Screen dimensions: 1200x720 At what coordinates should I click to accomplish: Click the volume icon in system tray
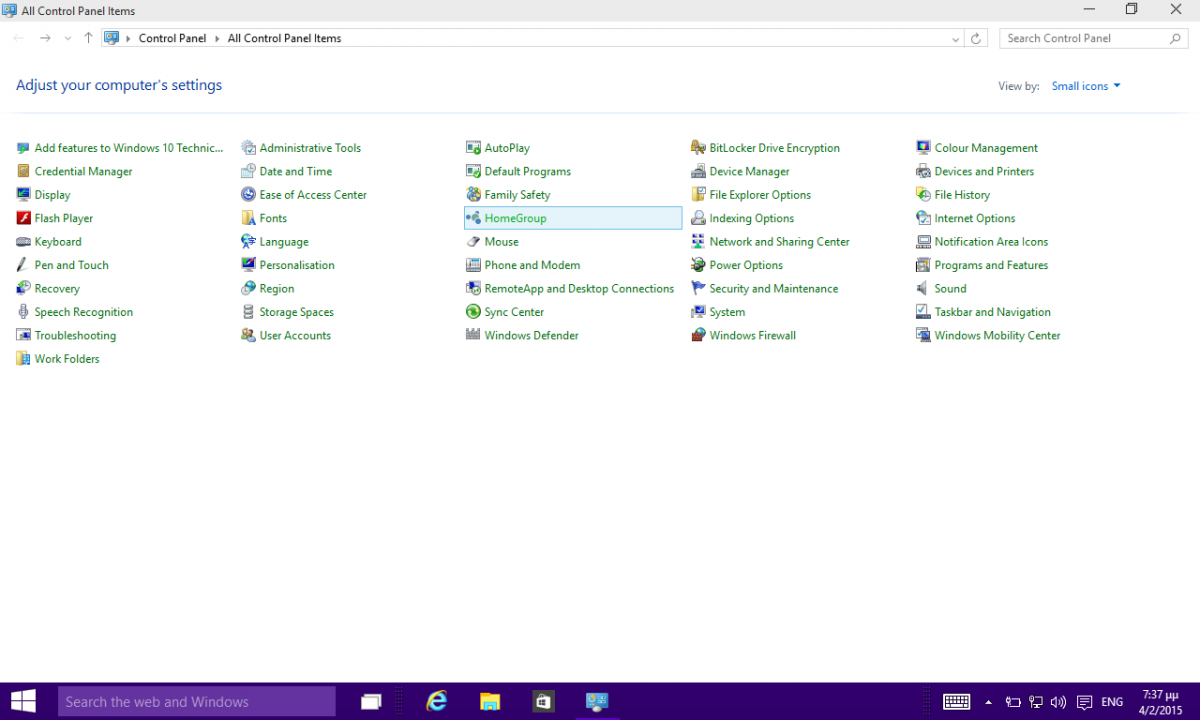pyautogui.click(x=1058, y=702)
